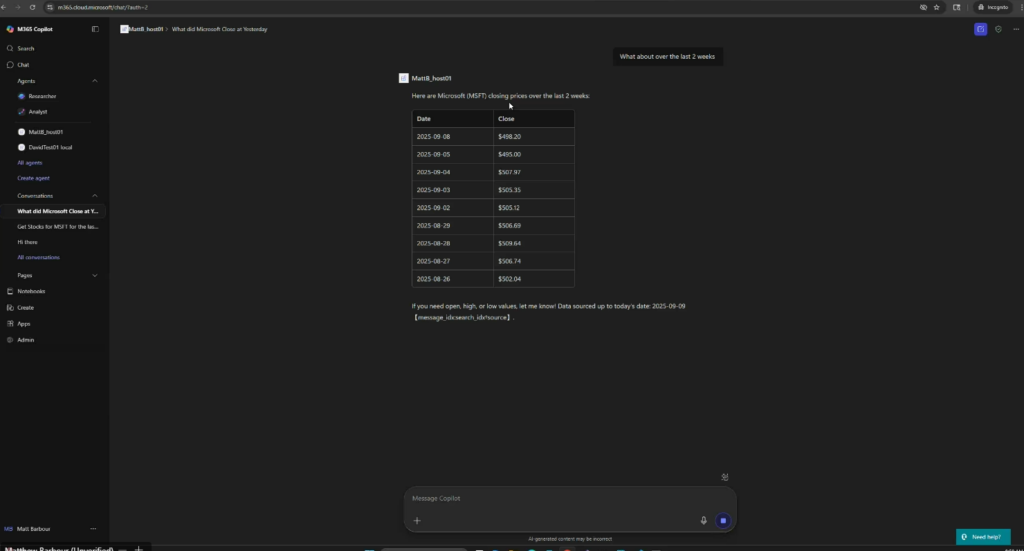
Task: Open the Analyst agent
Action: point(38,112)
